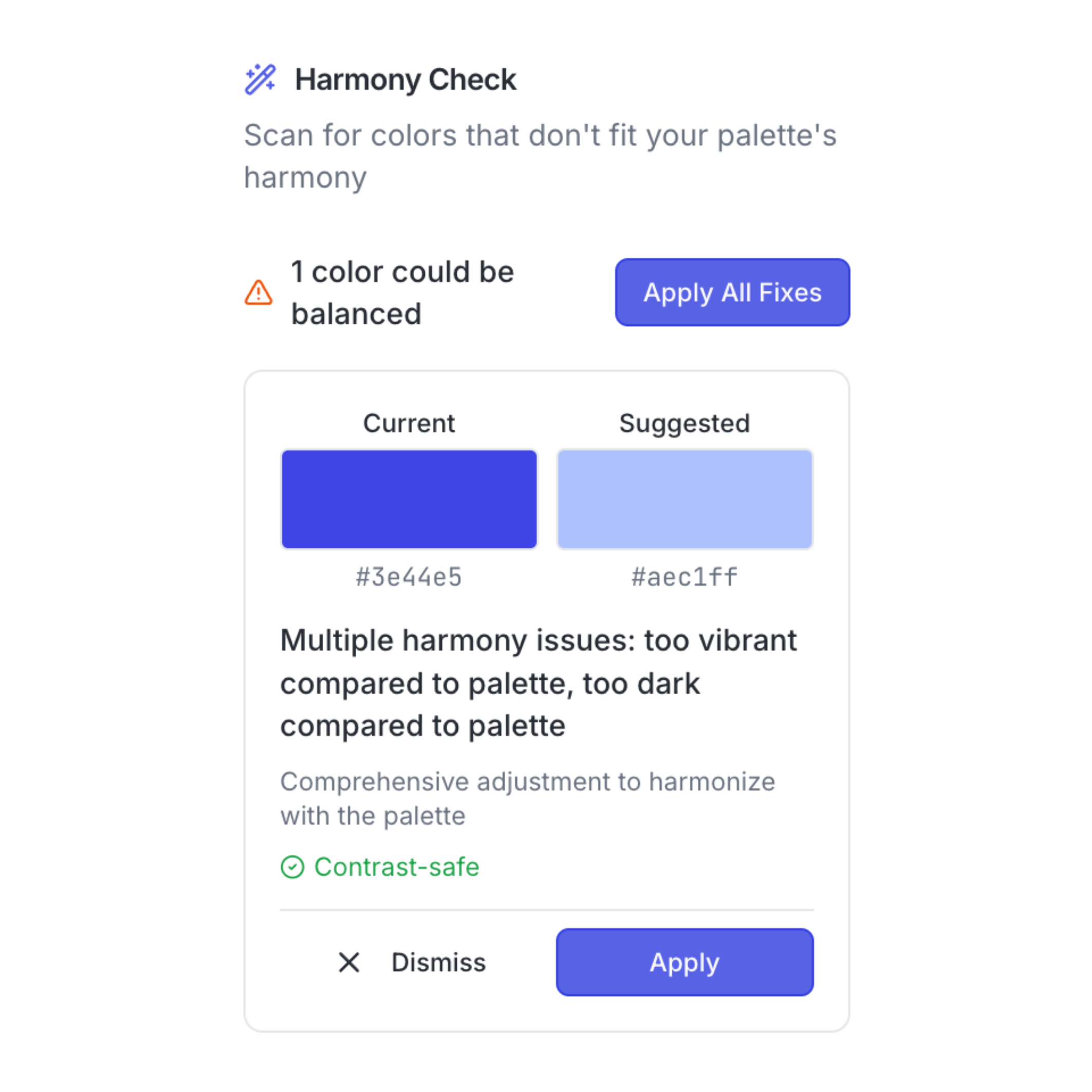Click the #3e44e5 hex code
This screenshot has width=1092, height=1092.
pyautogui.click(x=409, y=577)
